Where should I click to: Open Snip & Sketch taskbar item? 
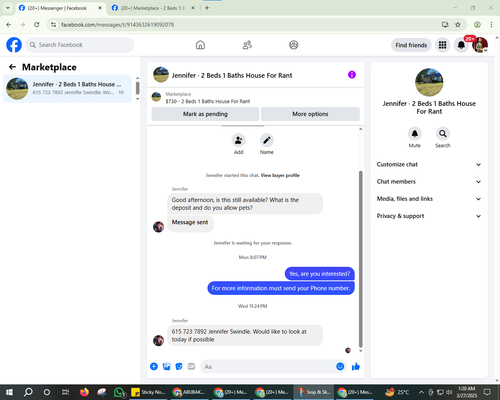tap(314, 392)
